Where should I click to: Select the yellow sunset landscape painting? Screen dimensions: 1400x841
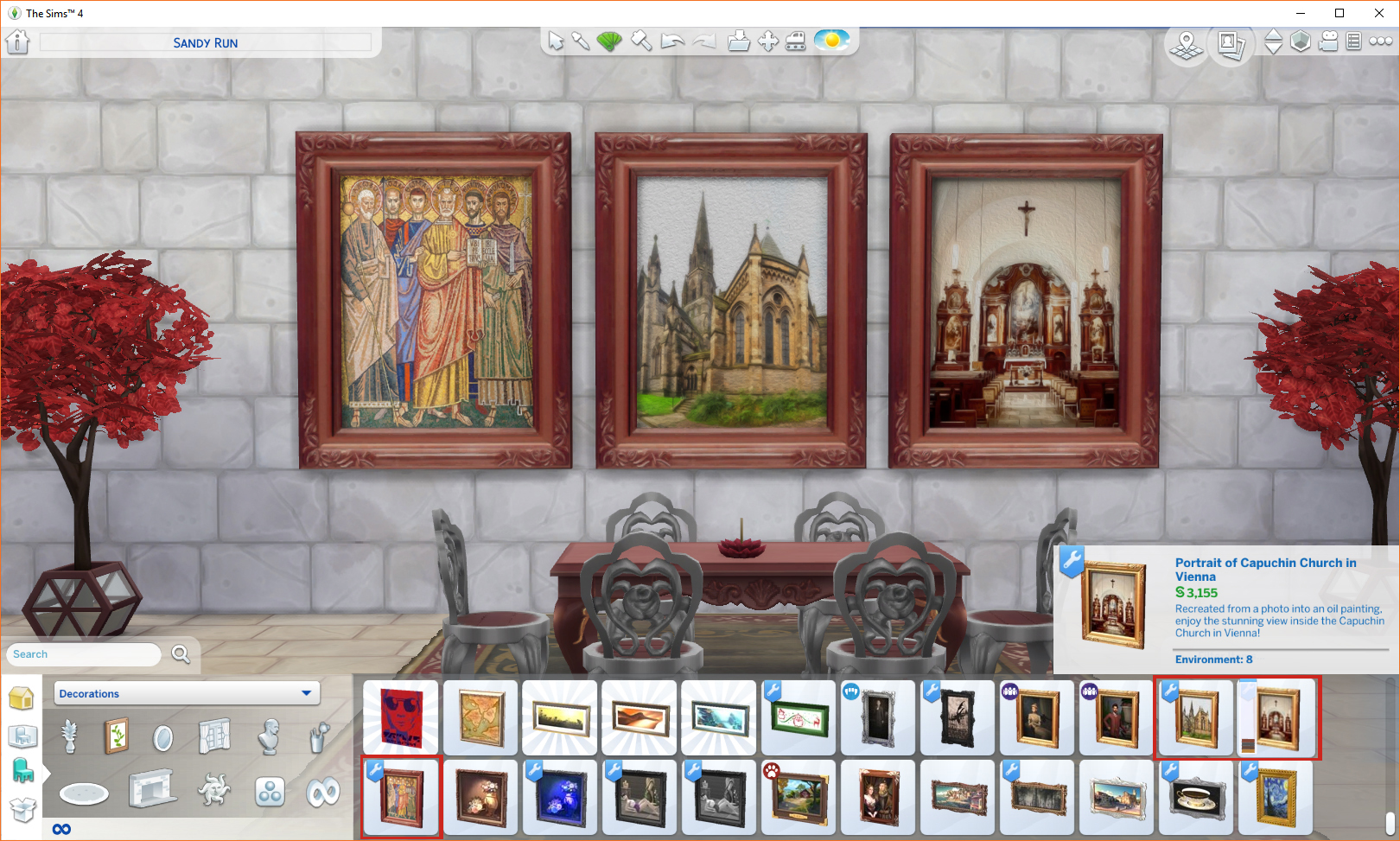pos(560,718)
